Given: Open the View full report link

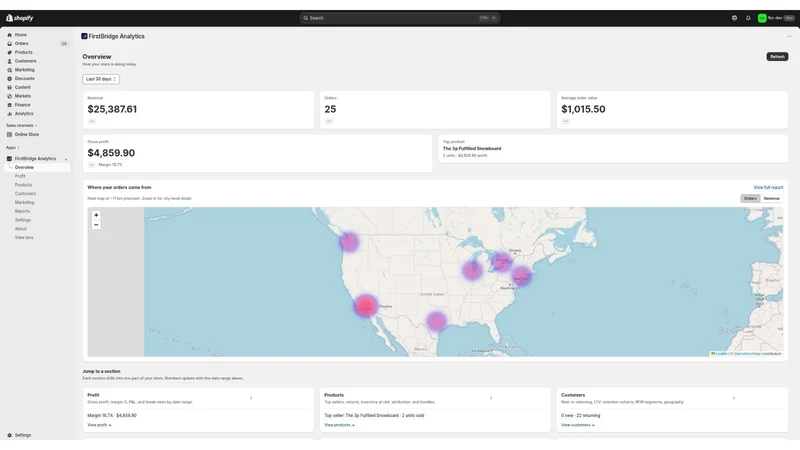Looking at the screenshot, I should coord(768,187).
